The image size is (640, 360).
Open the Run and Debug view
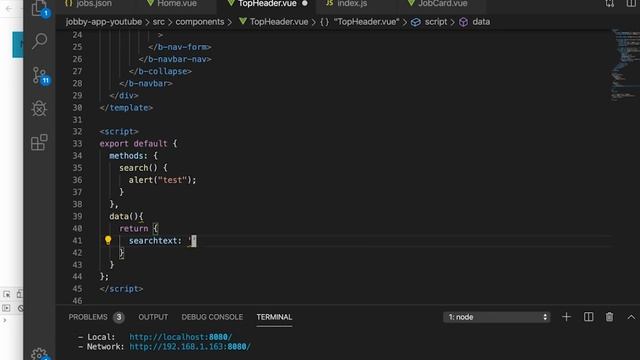(39, 109)
